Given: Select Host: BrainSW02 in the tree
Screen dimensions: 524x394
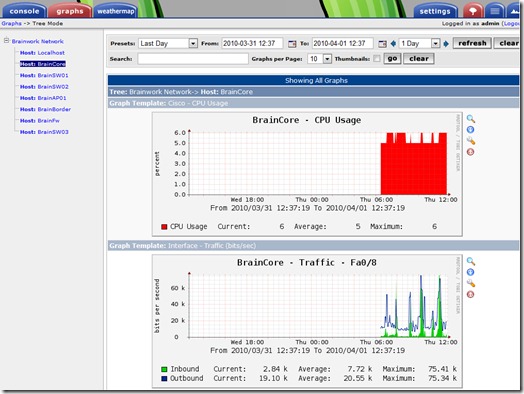Looking at the screenshot, I should 44,87.
